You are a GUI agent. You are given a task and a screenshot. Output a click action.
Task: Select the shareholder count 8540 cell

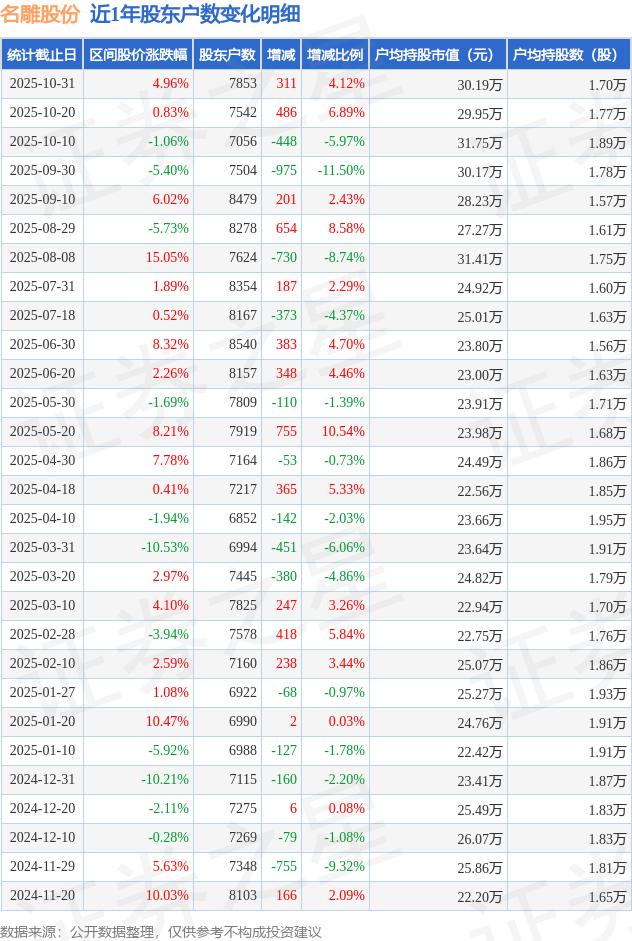pyautogui.click(x=242, y=345)
